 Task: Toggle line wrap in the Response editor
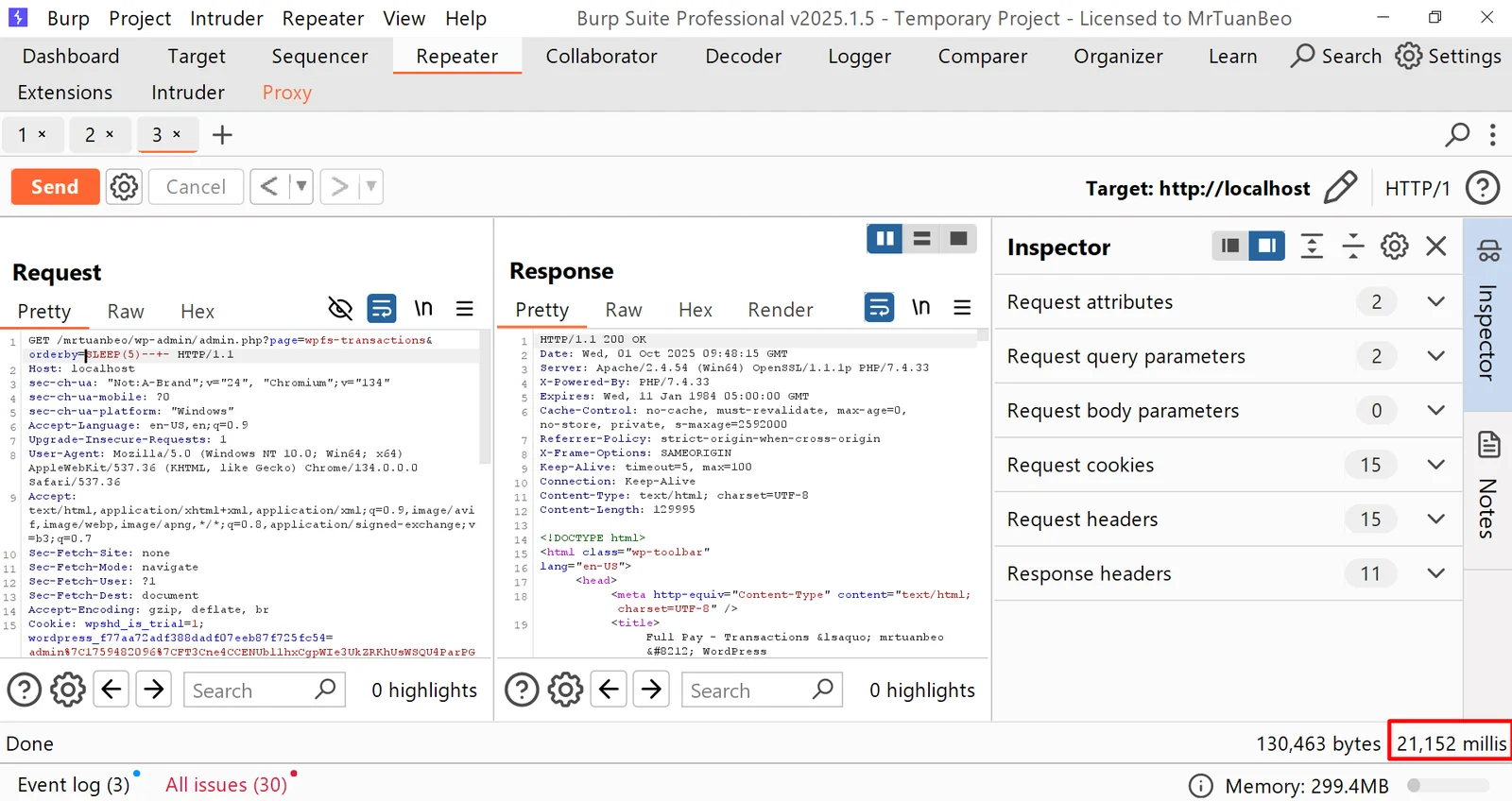click(879, 307)
